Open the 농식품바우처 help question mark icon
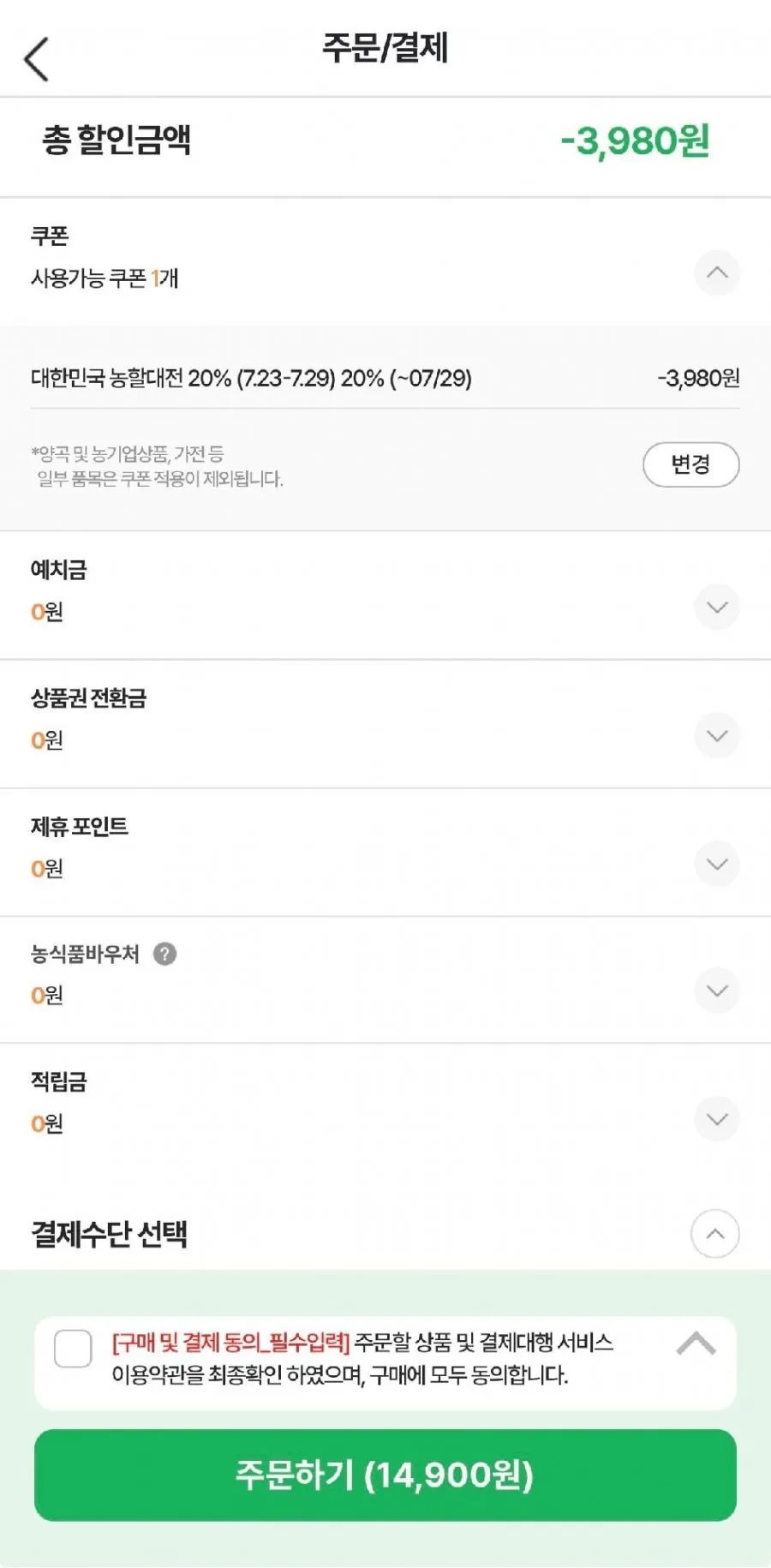 (x=164, y=954)
